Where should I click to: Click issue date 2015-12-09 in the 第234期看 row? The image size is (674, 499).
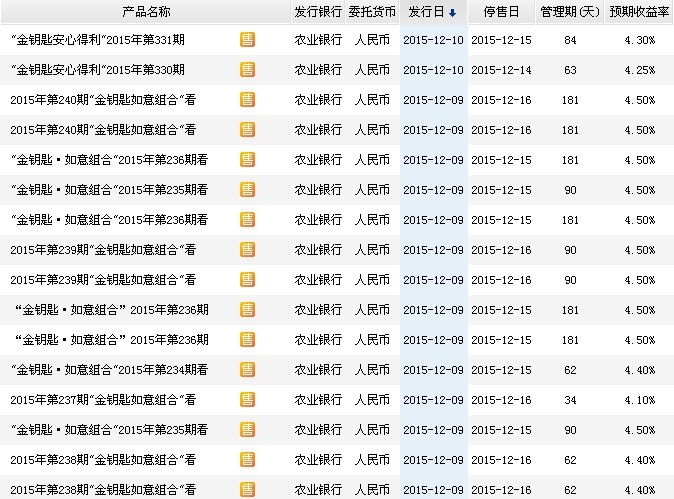pyautogui.click(x=433, y=370)
